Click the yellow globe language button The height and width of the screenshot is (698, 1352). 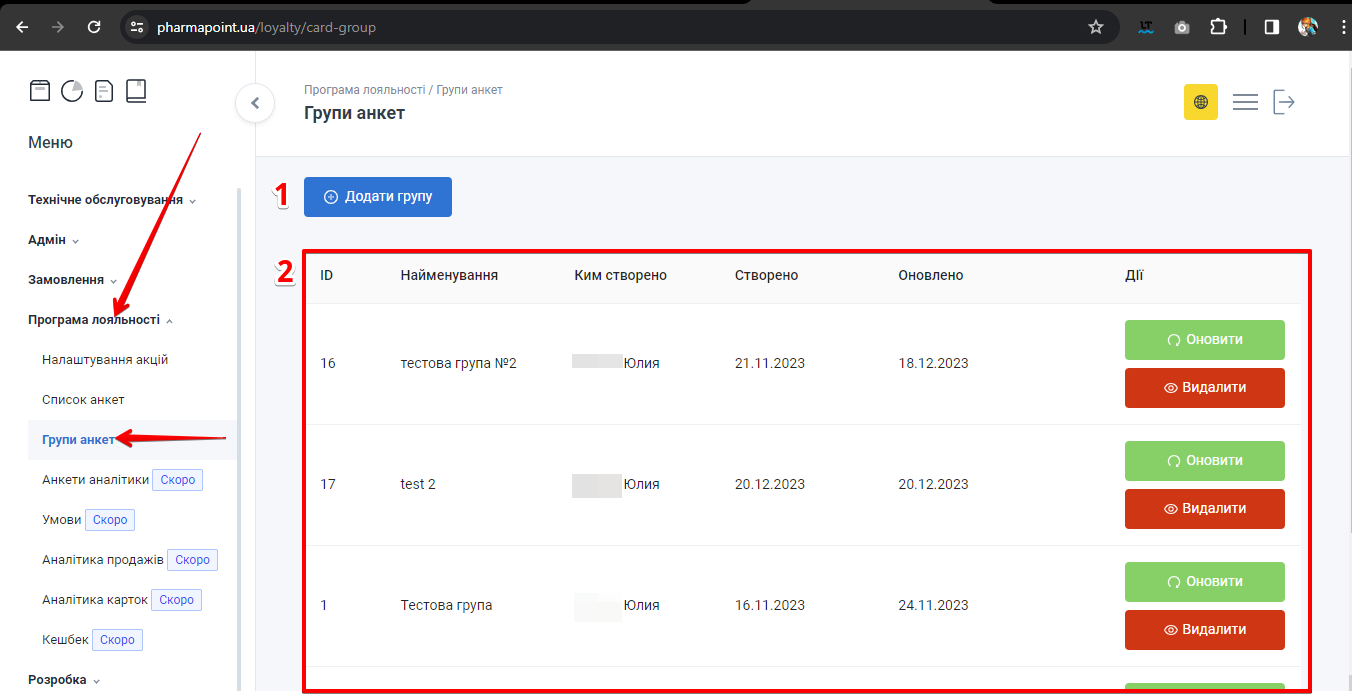(x=1200, y=102)
